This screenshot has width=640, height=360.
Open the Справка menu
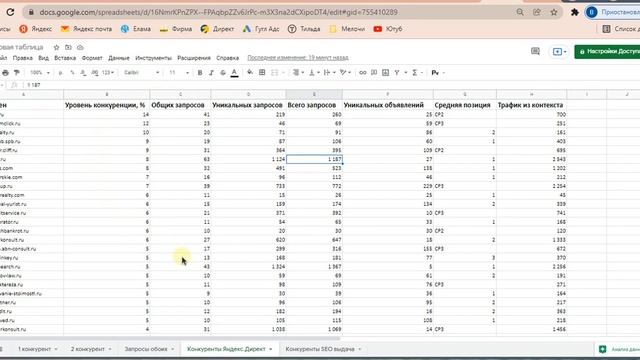(227, 58)
